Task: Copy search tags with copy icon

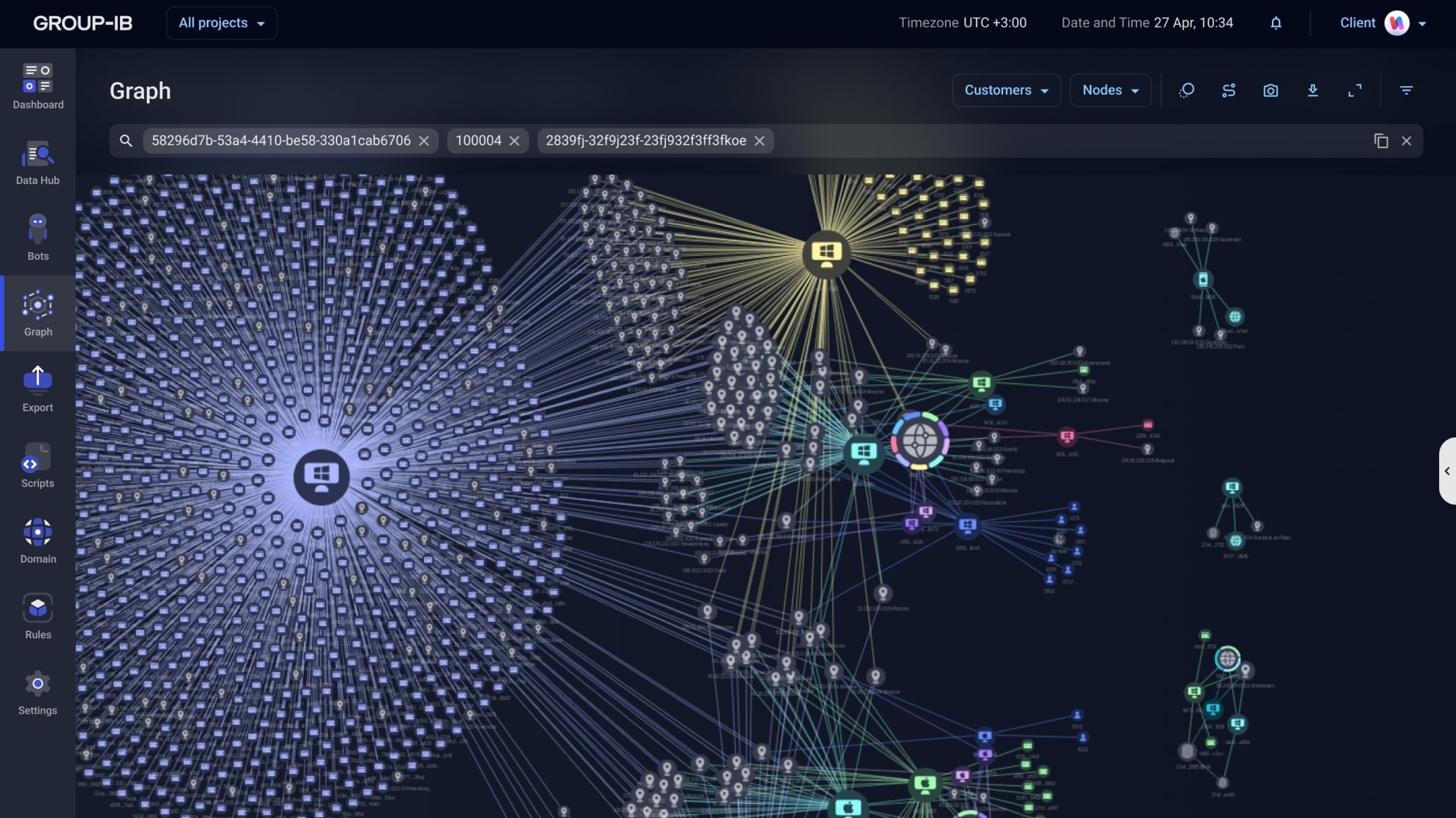Action: point(1381,141)
